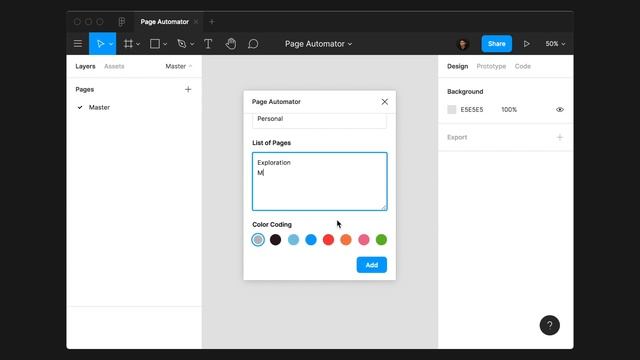640x360 pixels.
Task: Select the Hand tool
Action: tap(231, 44)
